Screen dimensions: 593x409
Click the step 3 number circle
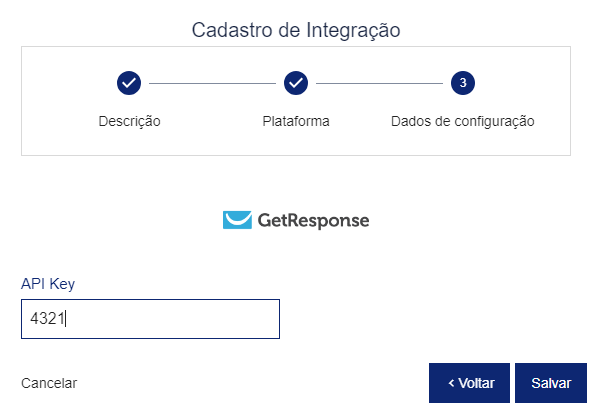pyautogui.click(x=463, y=83)
